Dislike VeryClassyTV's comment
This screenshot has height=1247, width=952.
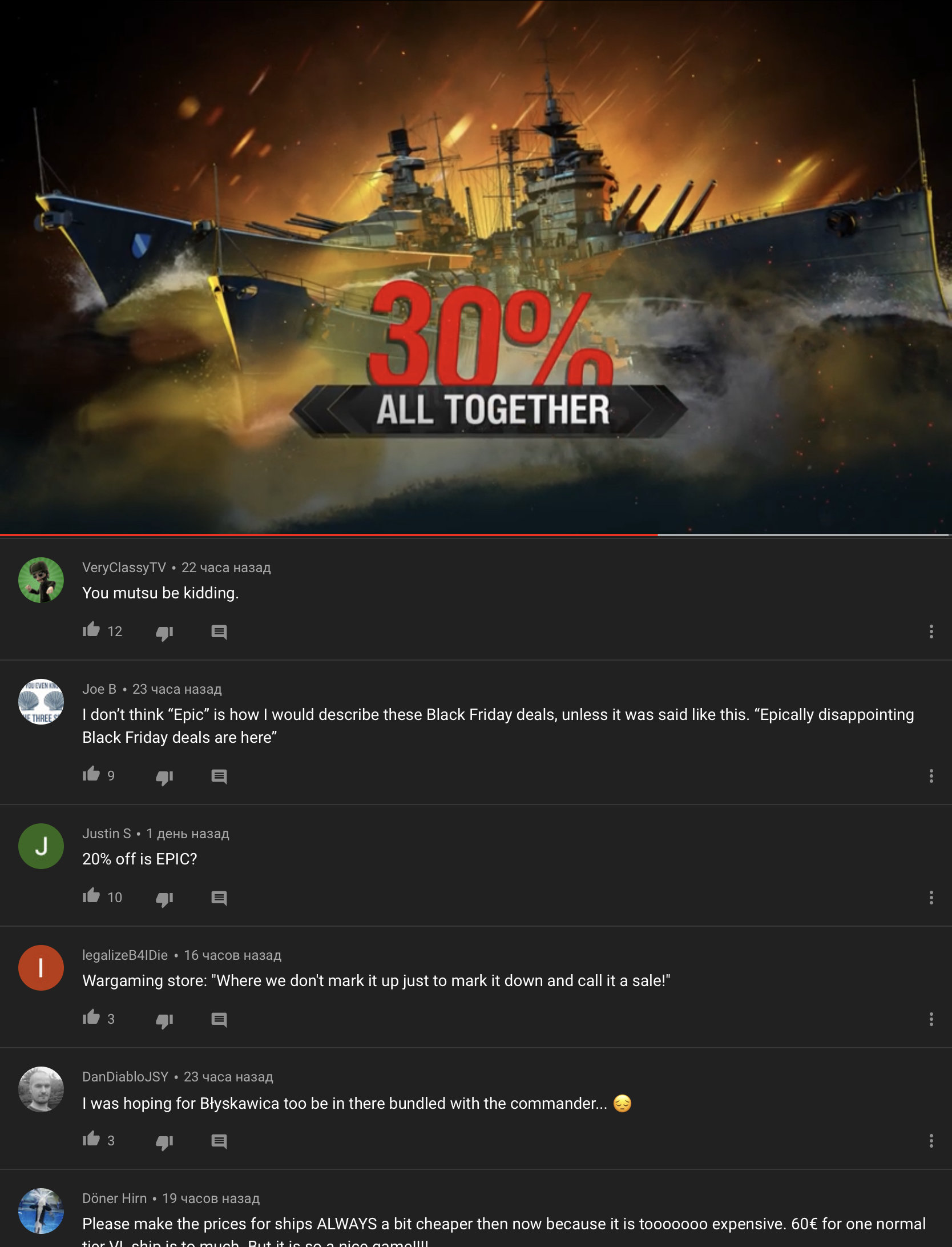click(x=164, y=633)
